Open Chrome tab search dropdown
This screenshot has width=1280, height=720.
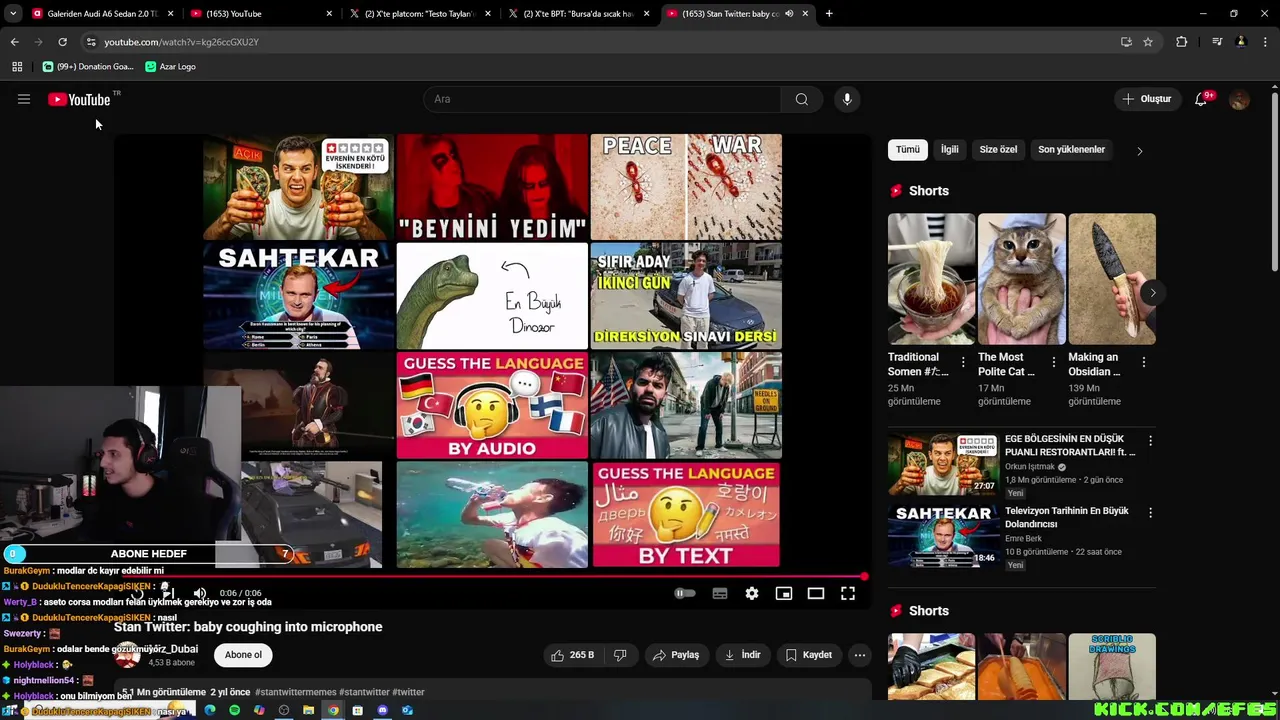click(13, 14)
